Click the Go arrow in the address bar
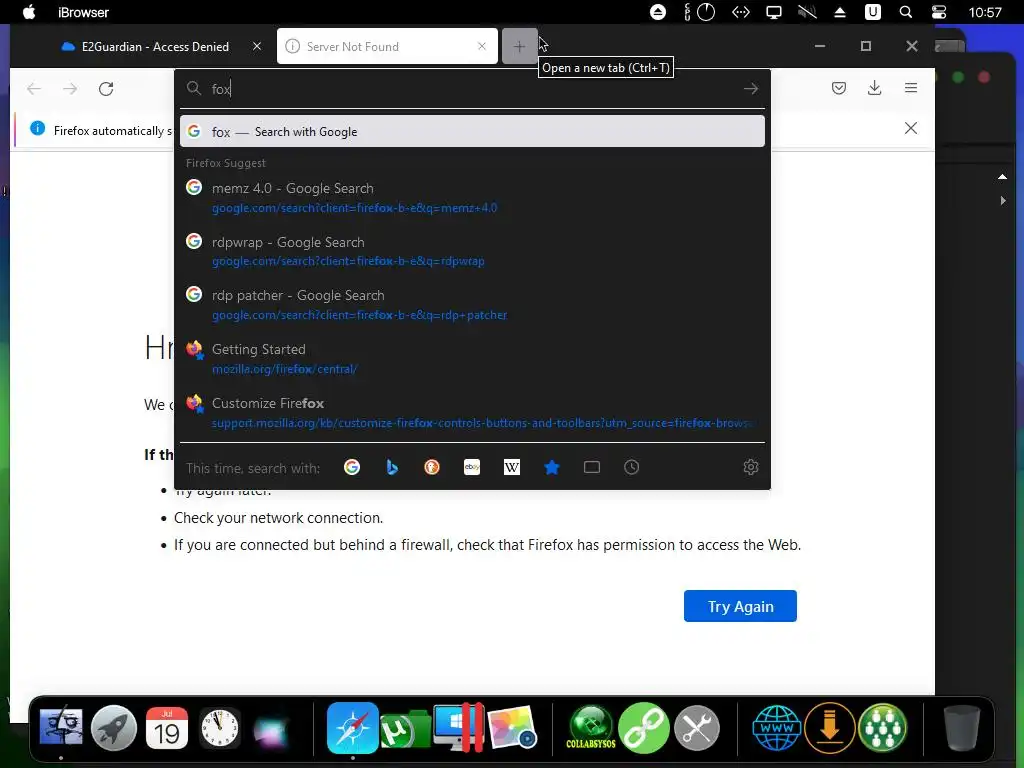1024x768 pixels. pos(751,89)
